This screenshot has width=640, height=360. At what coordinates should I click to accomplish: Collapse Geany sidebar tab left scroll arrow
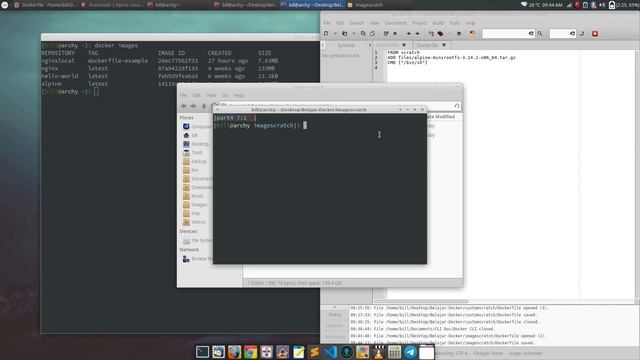coord(323,45)
